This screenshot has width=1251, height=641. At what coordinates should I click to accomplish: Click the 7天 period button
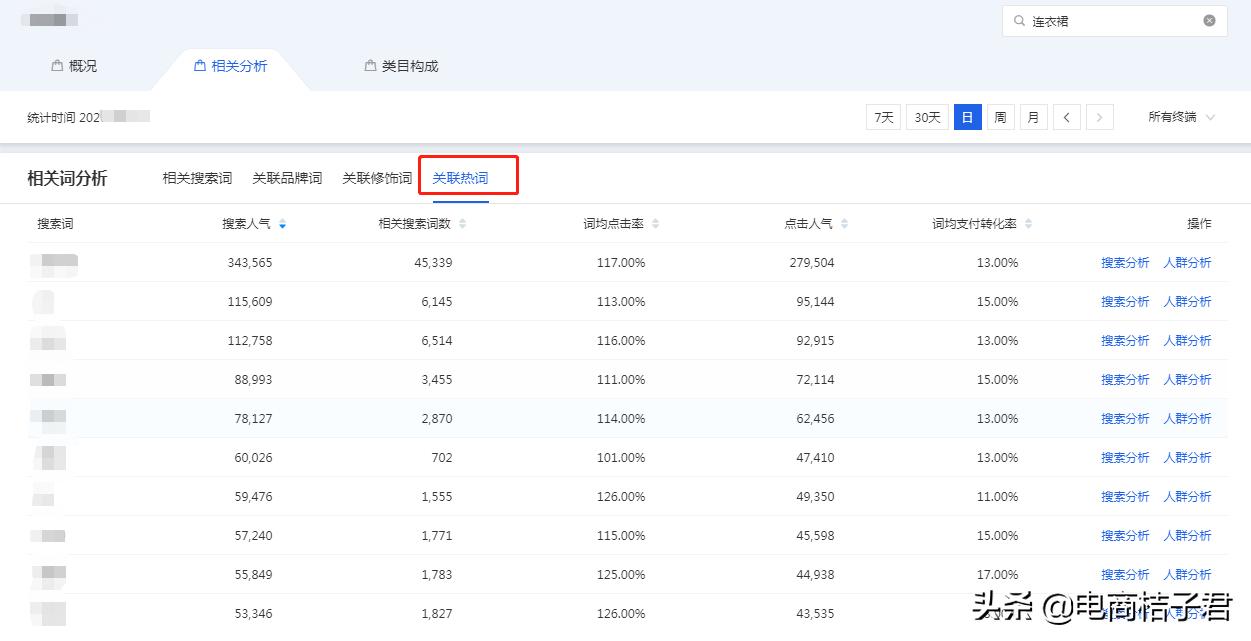(x=882, y=116)
